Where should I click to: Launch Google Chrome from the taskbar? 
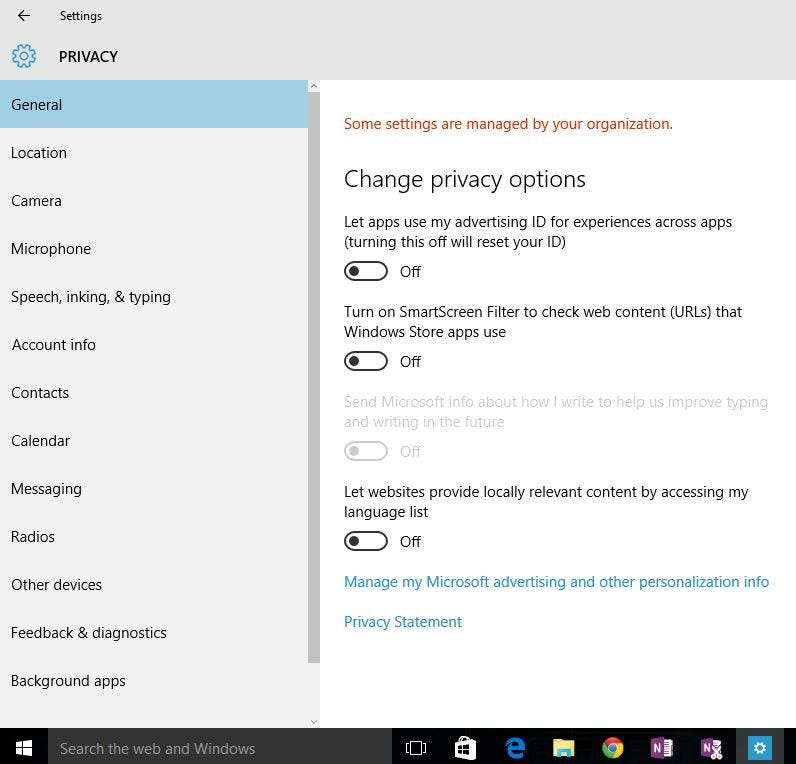pos(613,748)
